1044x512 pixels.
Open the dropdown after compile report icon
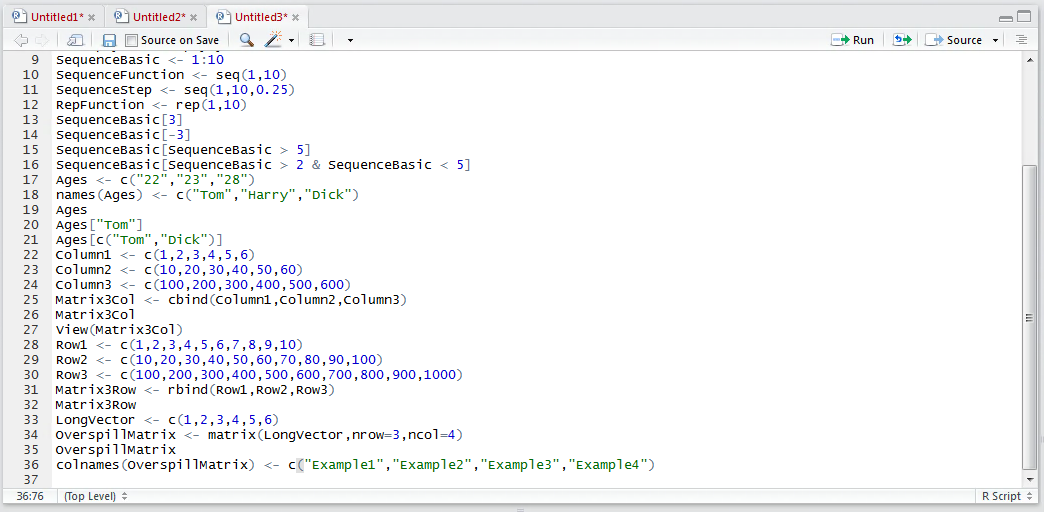[x=350, y=41]
